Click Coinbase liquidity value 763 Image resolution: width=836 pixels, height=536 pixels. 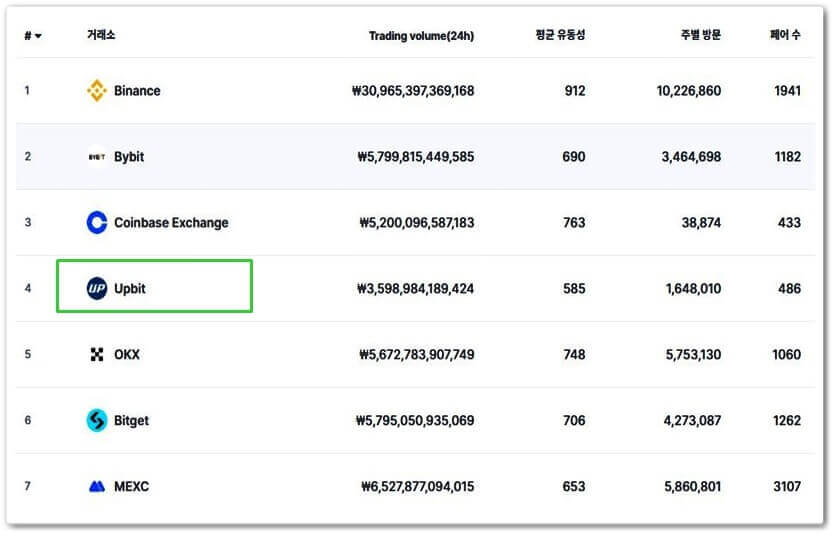(574, 223)
